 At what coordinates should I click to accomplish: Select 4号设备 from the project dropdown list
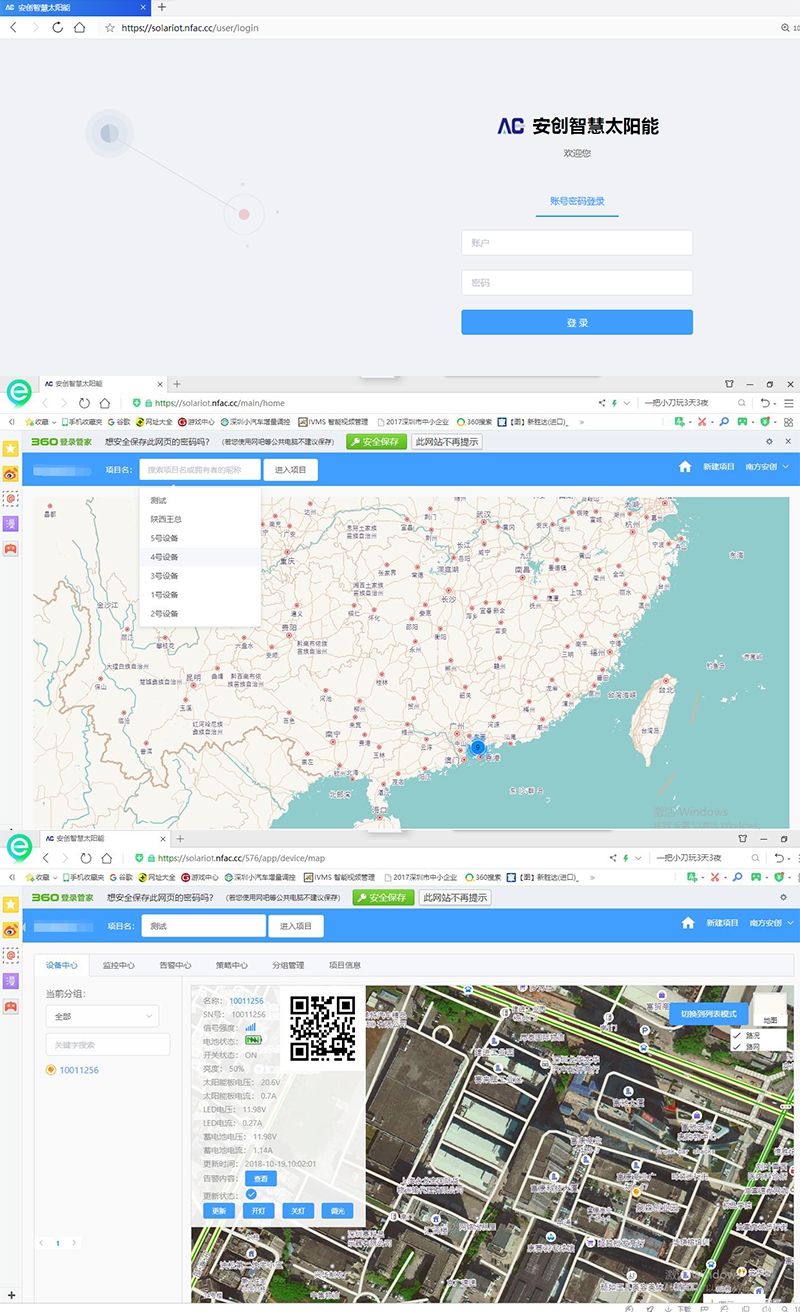(x=165, y=557)
